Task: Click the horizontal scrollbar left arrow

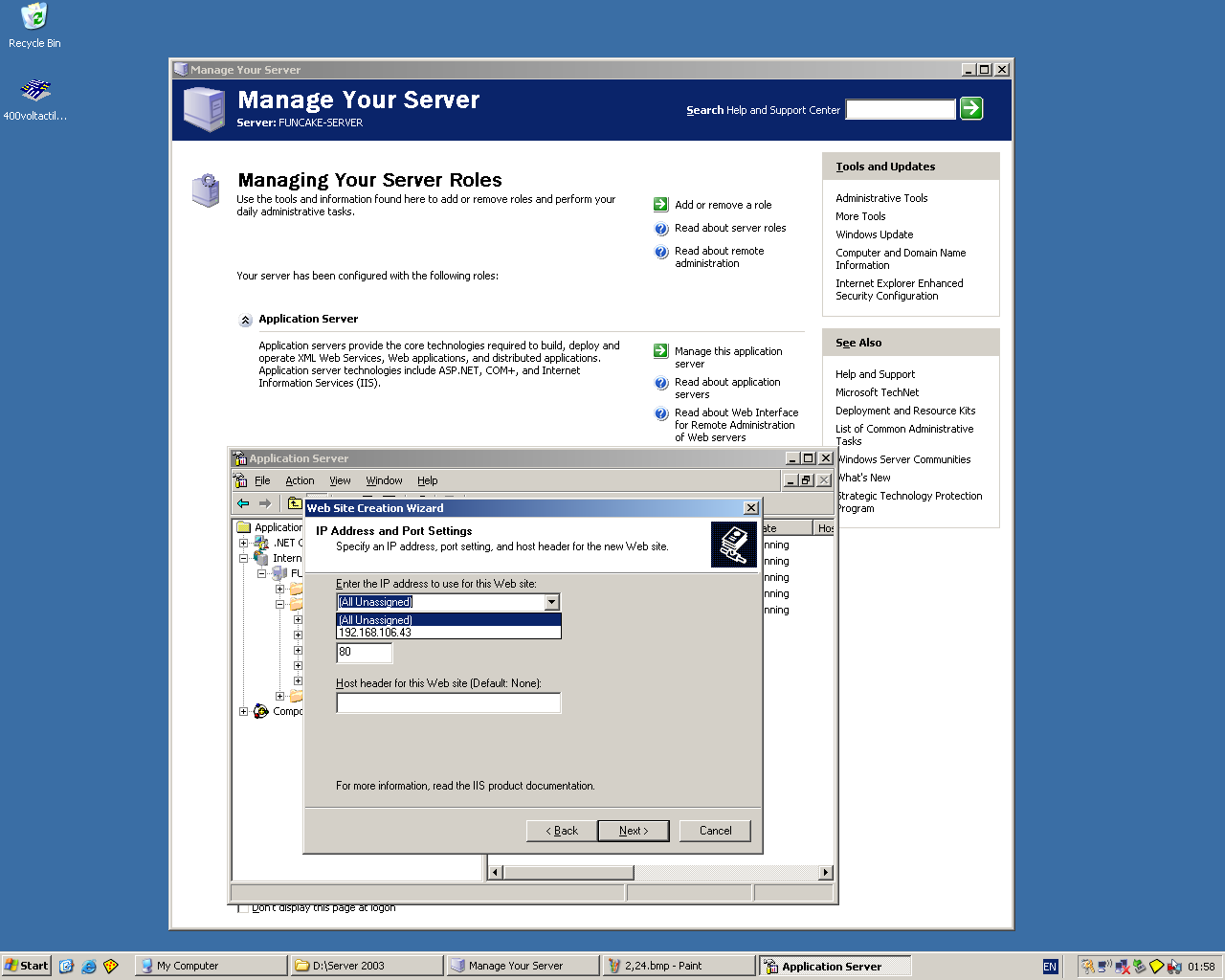Action: click(496, 873)
